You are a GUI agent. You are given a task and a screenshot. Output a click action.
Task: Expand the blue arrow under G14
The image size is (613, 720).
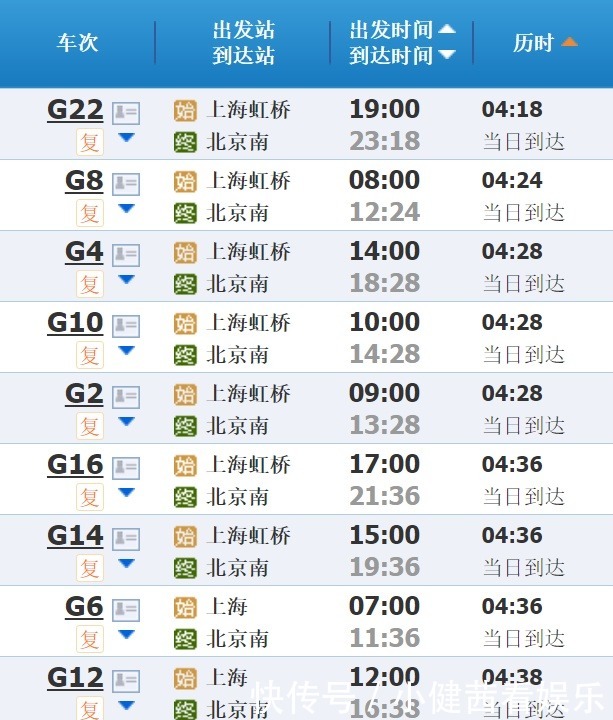click(x=126, y=564)
